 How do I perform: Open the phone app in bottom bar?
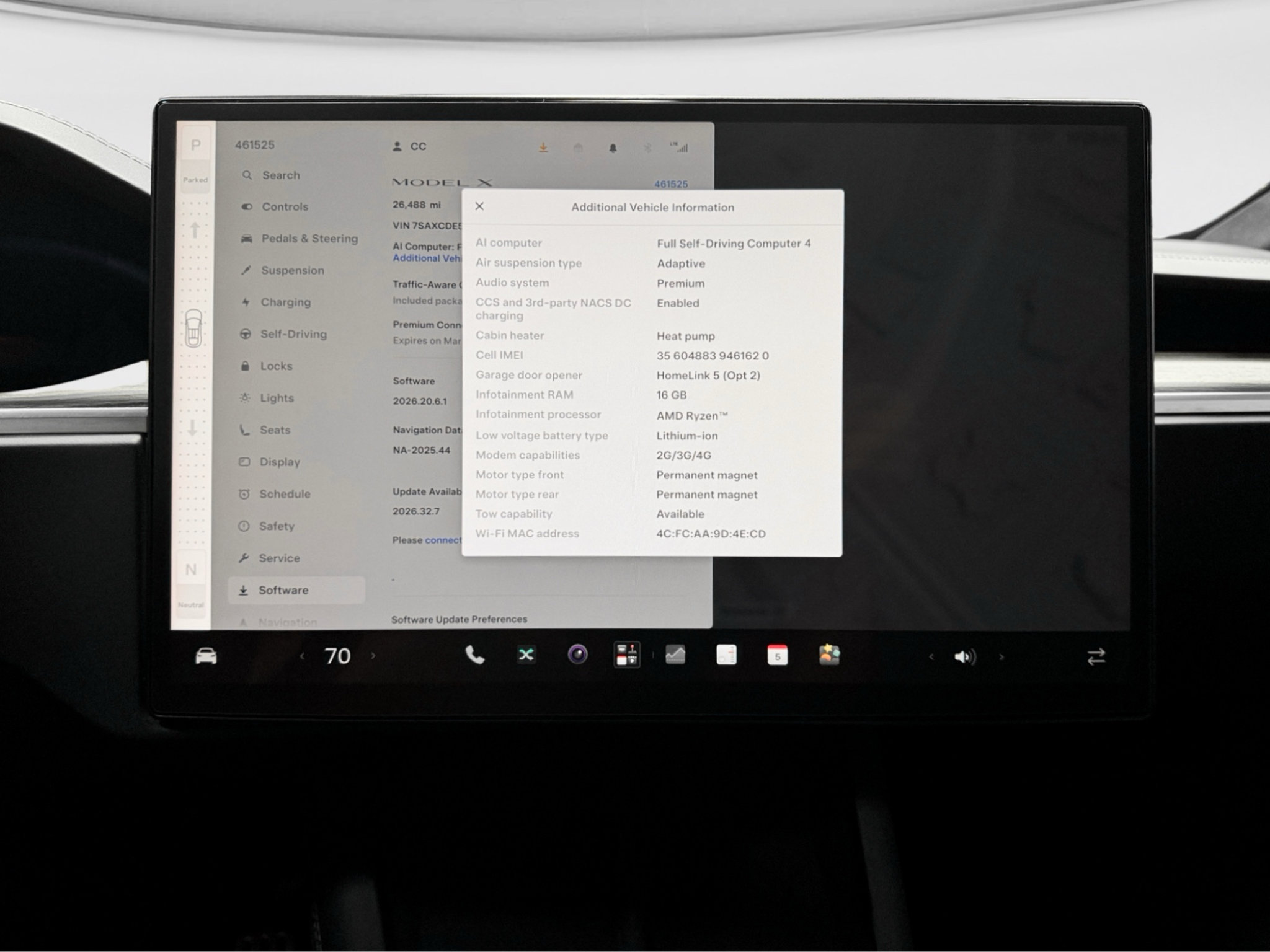point(474,655)
